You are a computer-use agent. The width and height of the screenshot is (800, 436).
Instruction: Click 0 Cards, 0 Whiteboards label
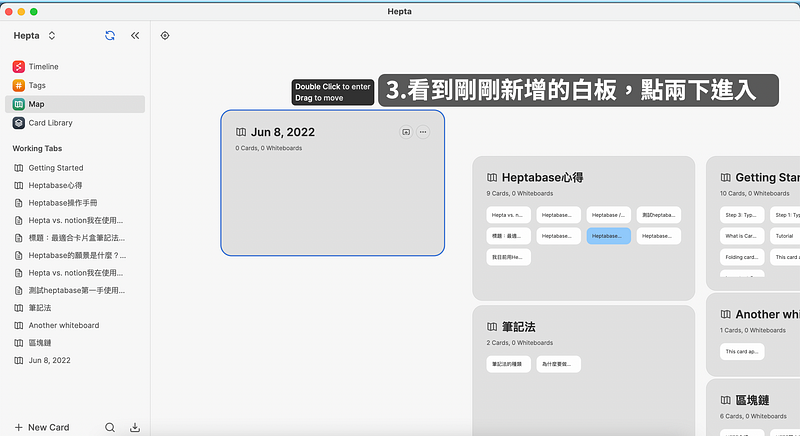pyautogui.click(x=268, y=148)
